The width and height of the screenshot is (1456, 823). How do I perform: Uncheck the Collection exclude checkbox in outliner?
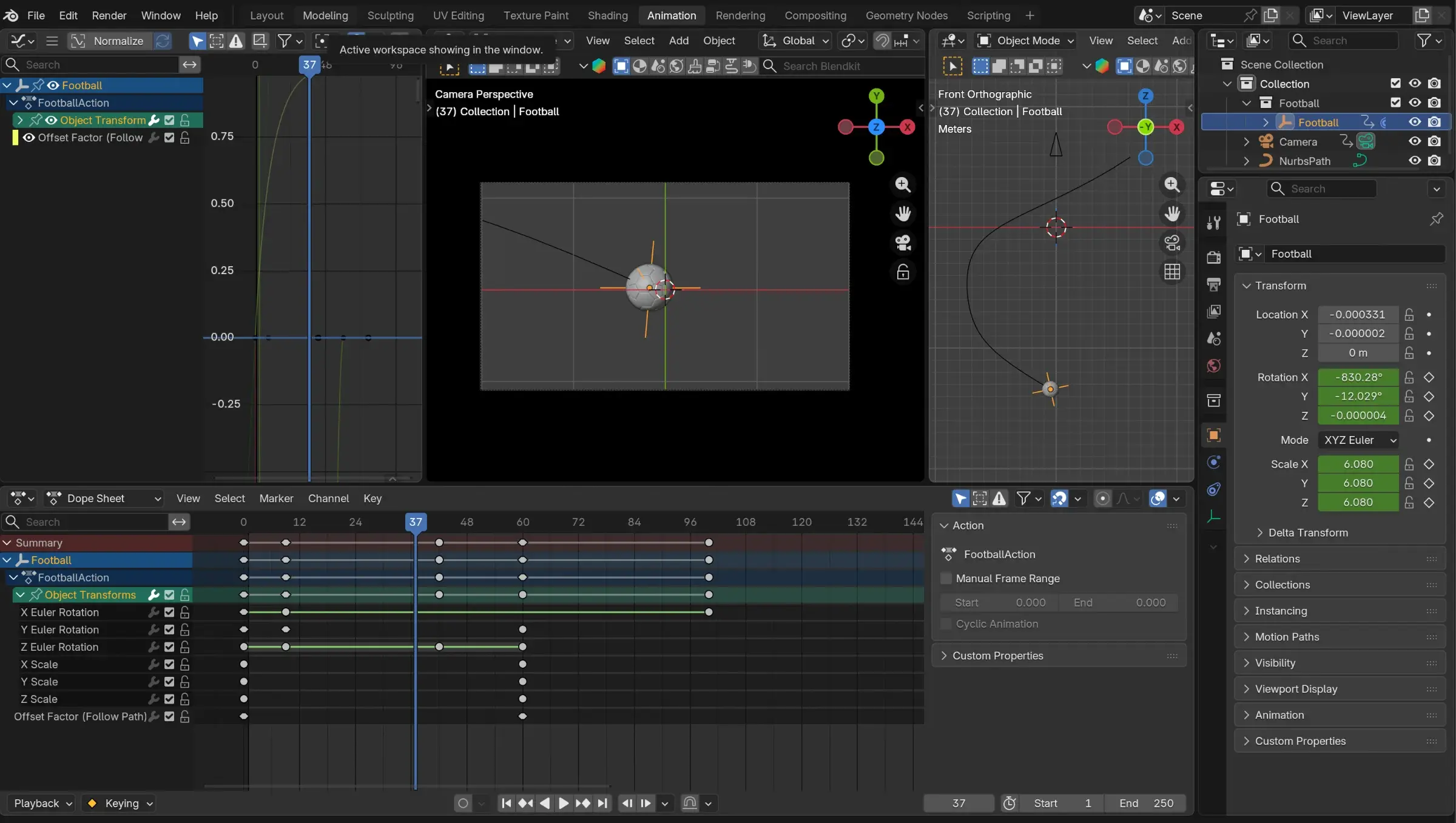[1395, 84]
